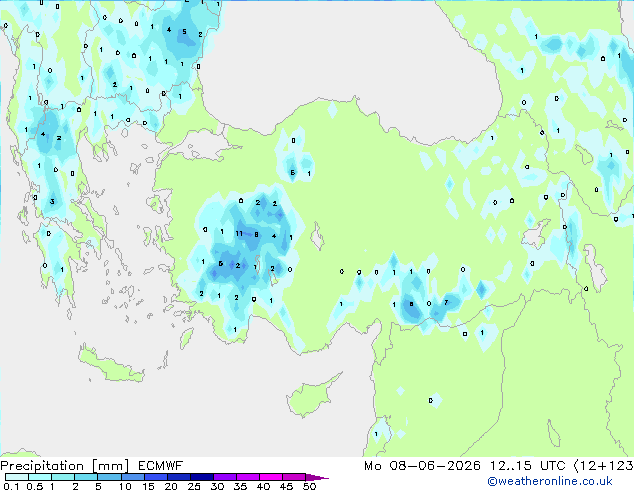Click the 45–50 mm legend color swatch

click(294, 477)
